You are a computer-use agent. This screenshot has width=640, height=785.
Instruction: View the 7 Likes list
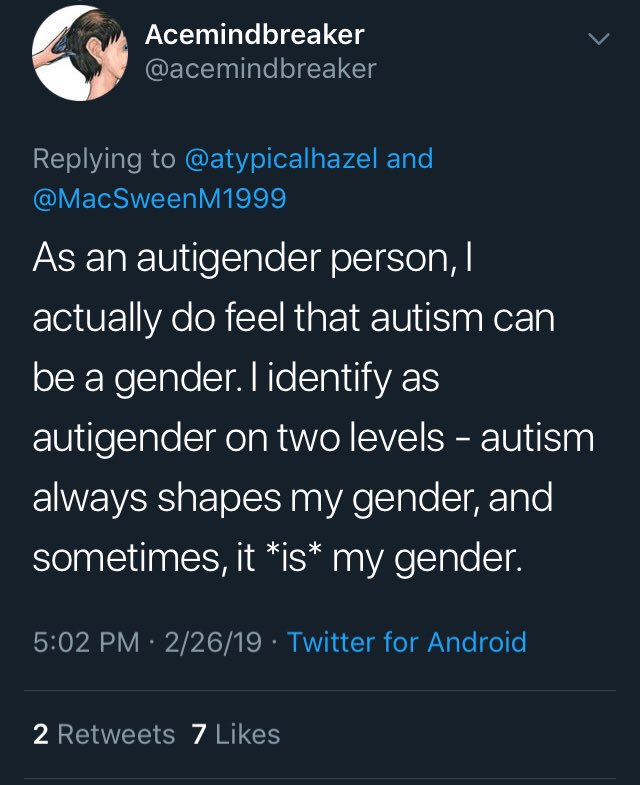coord(235,734)
